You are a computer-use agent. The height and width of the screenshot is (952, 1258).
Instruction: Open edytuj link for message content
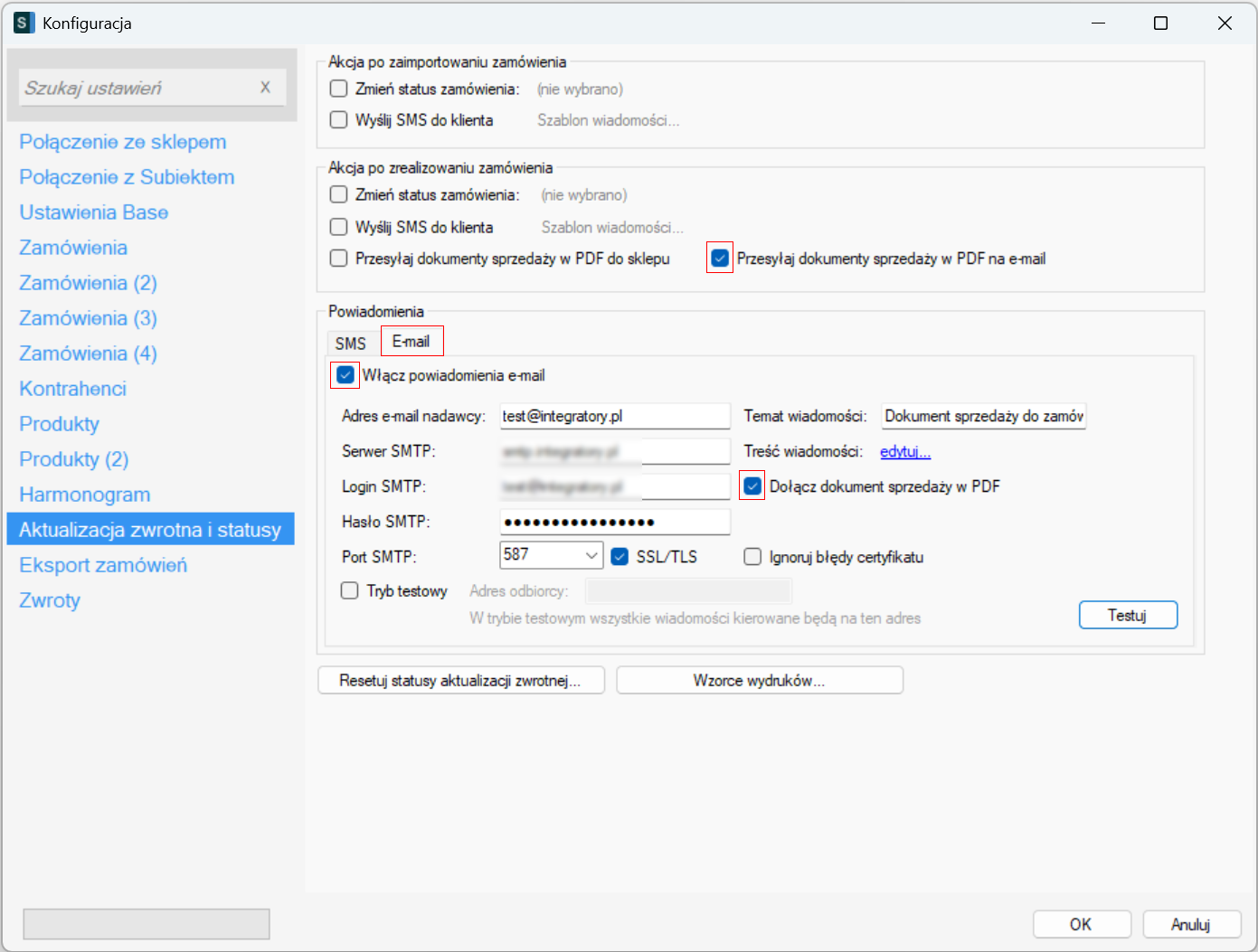905,451
